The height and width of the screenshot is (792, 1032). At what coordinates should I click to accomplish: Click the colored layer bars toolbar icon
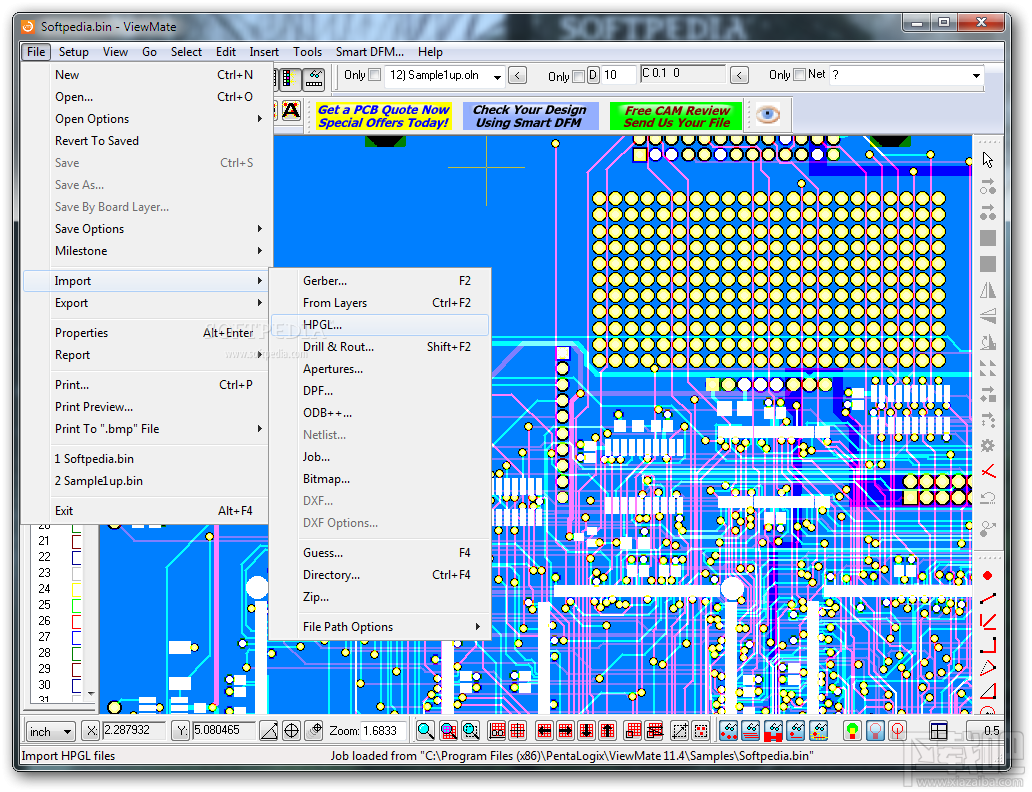coord(288,79)
